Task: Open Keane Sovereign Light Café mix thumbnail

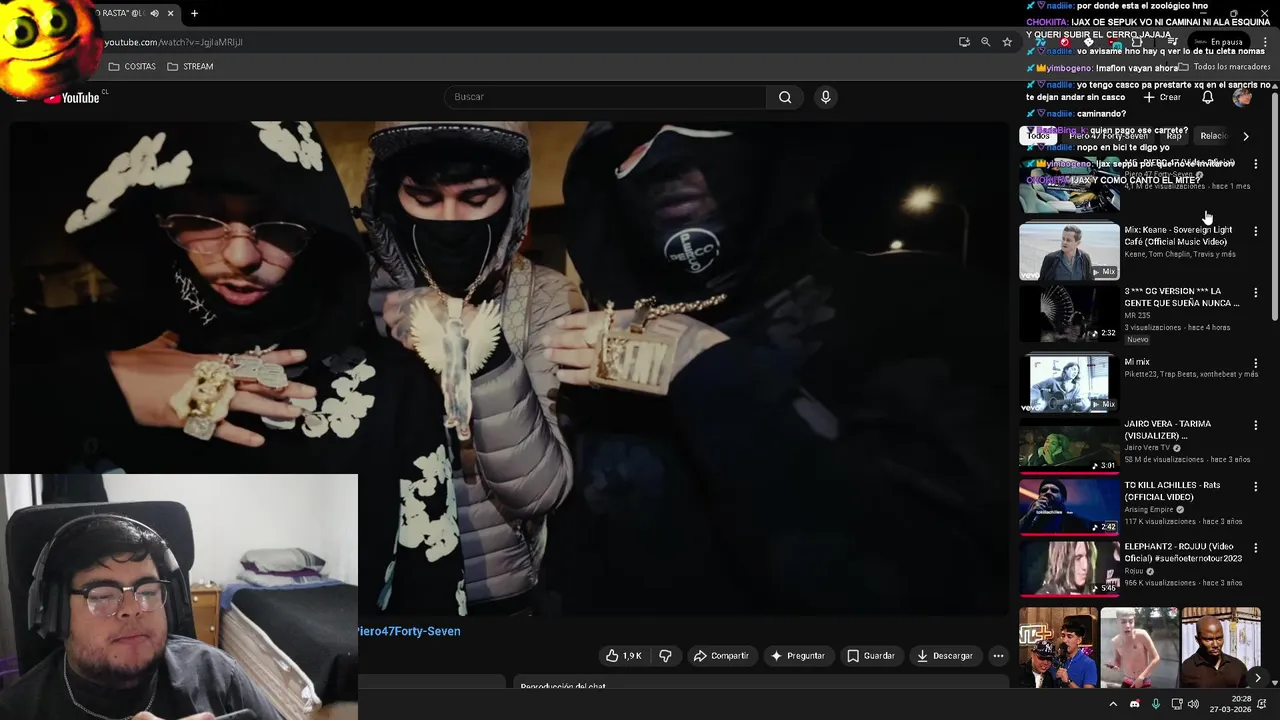Action: tap(1069, 251)
